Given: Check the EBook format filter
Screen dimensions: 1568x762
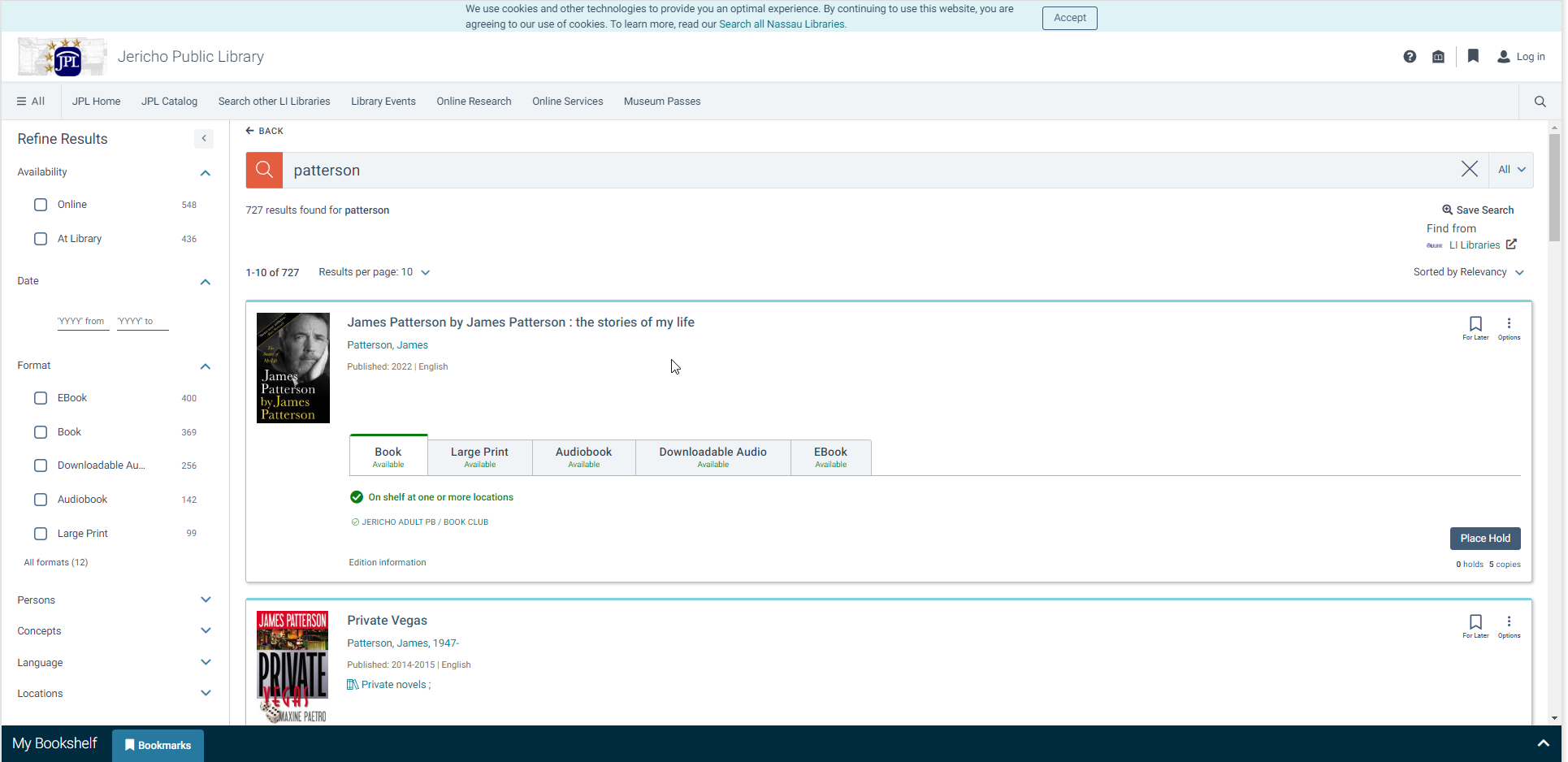Looking at the screenshot, I should pos(41,398).
